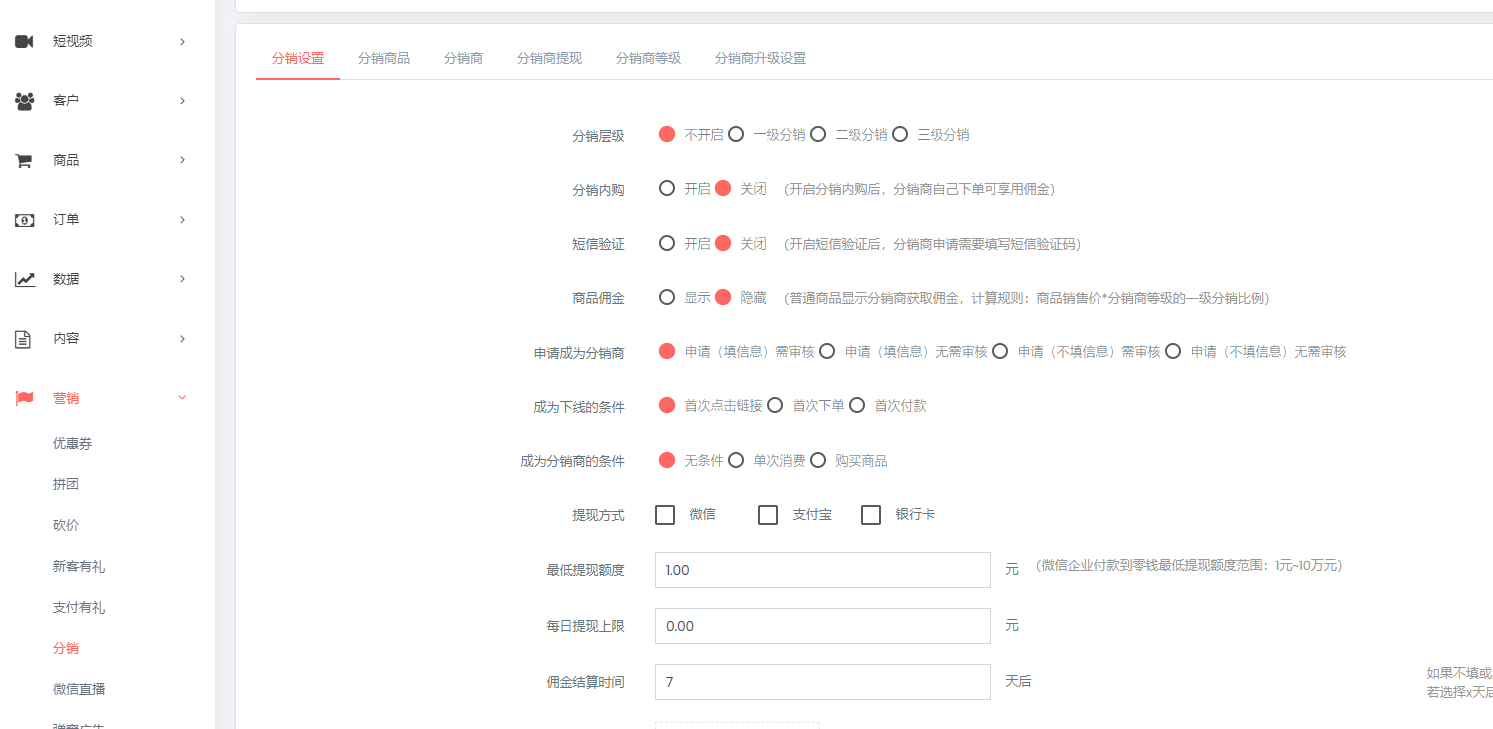Screen dimensions: 1493x729
Task: Select 一级分销 radio button for 分销层级
Action: 736,134
